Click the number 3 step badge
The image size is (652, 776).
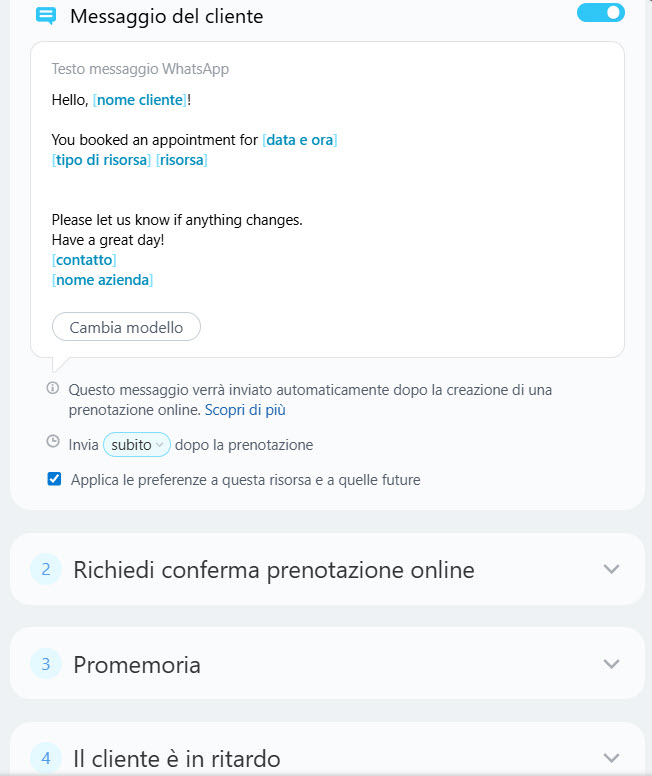coord(46,663)
